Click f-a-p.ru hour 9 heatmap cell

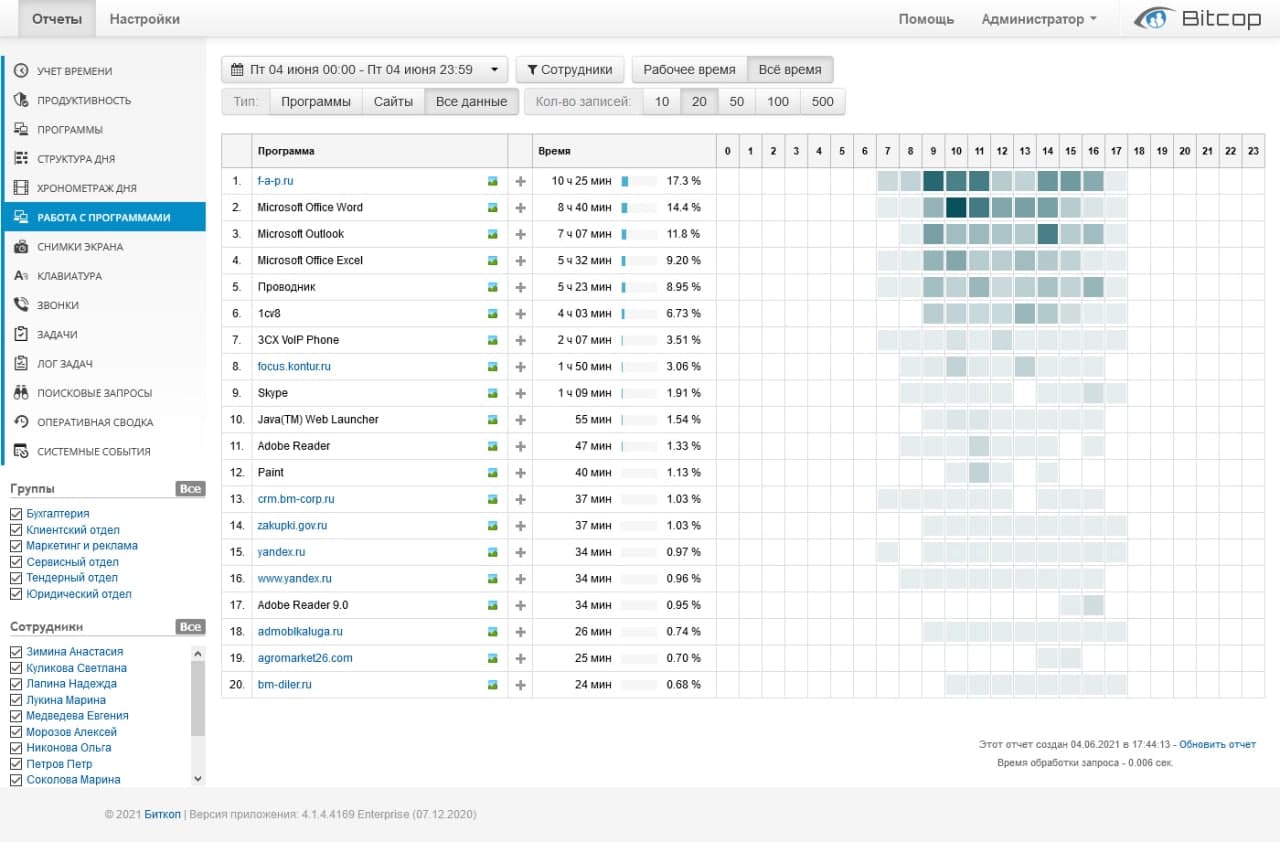tap(933, 181)
